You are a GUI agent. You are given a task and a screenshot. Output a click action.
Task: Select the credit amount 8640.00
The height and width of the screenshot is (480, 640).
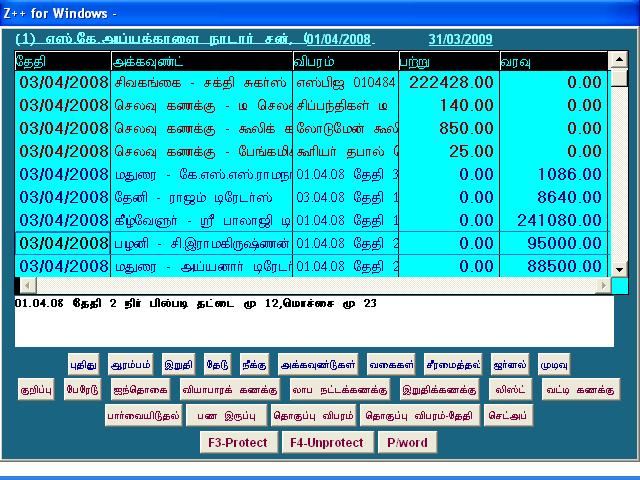554,197
